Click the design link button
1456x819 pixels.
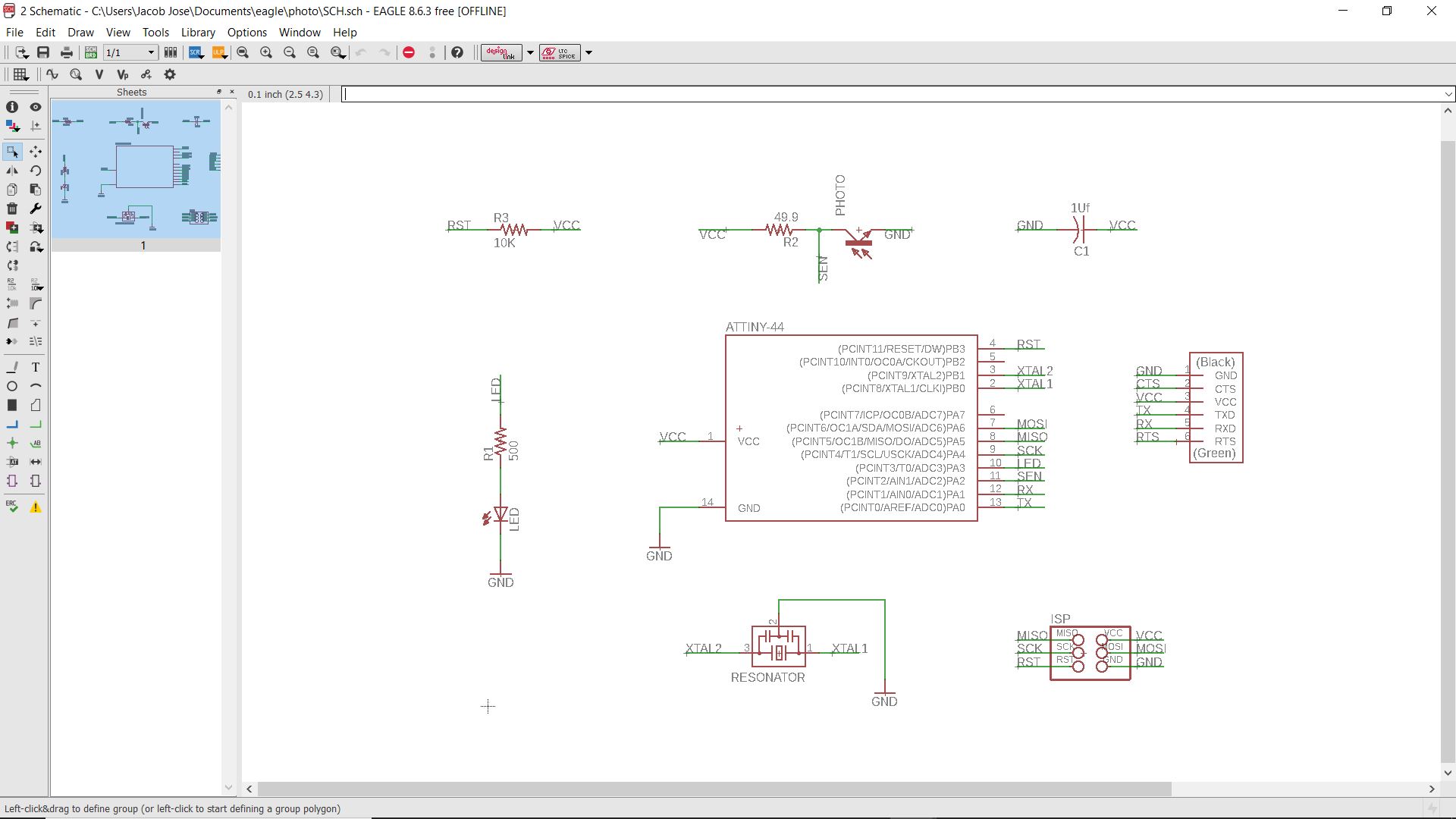pos(500,52)
